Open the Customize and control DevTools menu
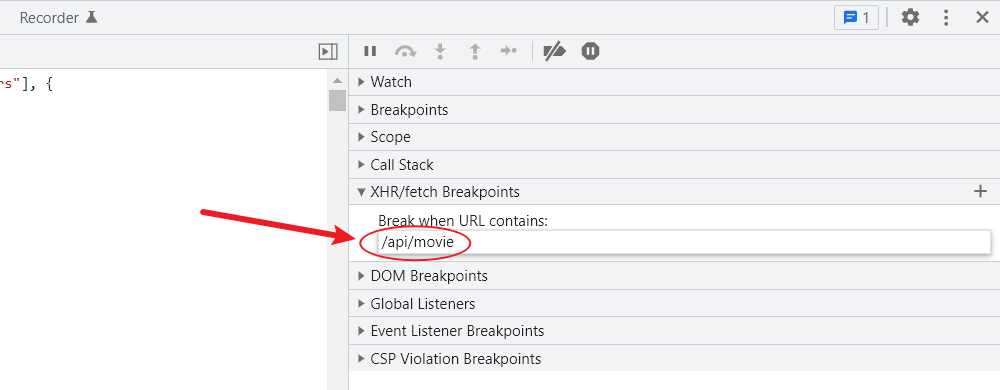The image size is (1000, 390). click(x=946, y=17)
